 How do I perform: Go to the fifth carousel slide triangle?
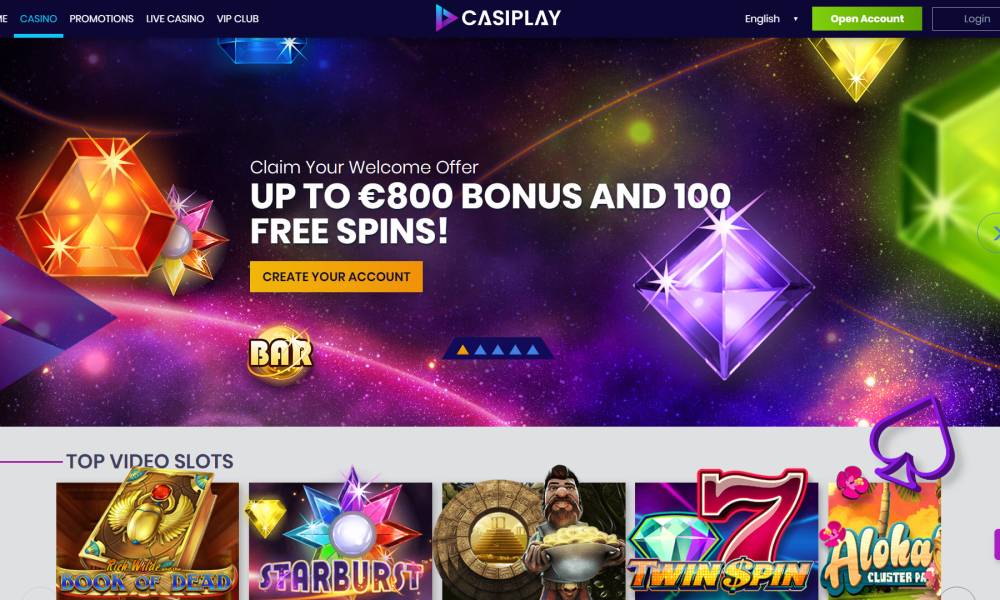(532, 349)
